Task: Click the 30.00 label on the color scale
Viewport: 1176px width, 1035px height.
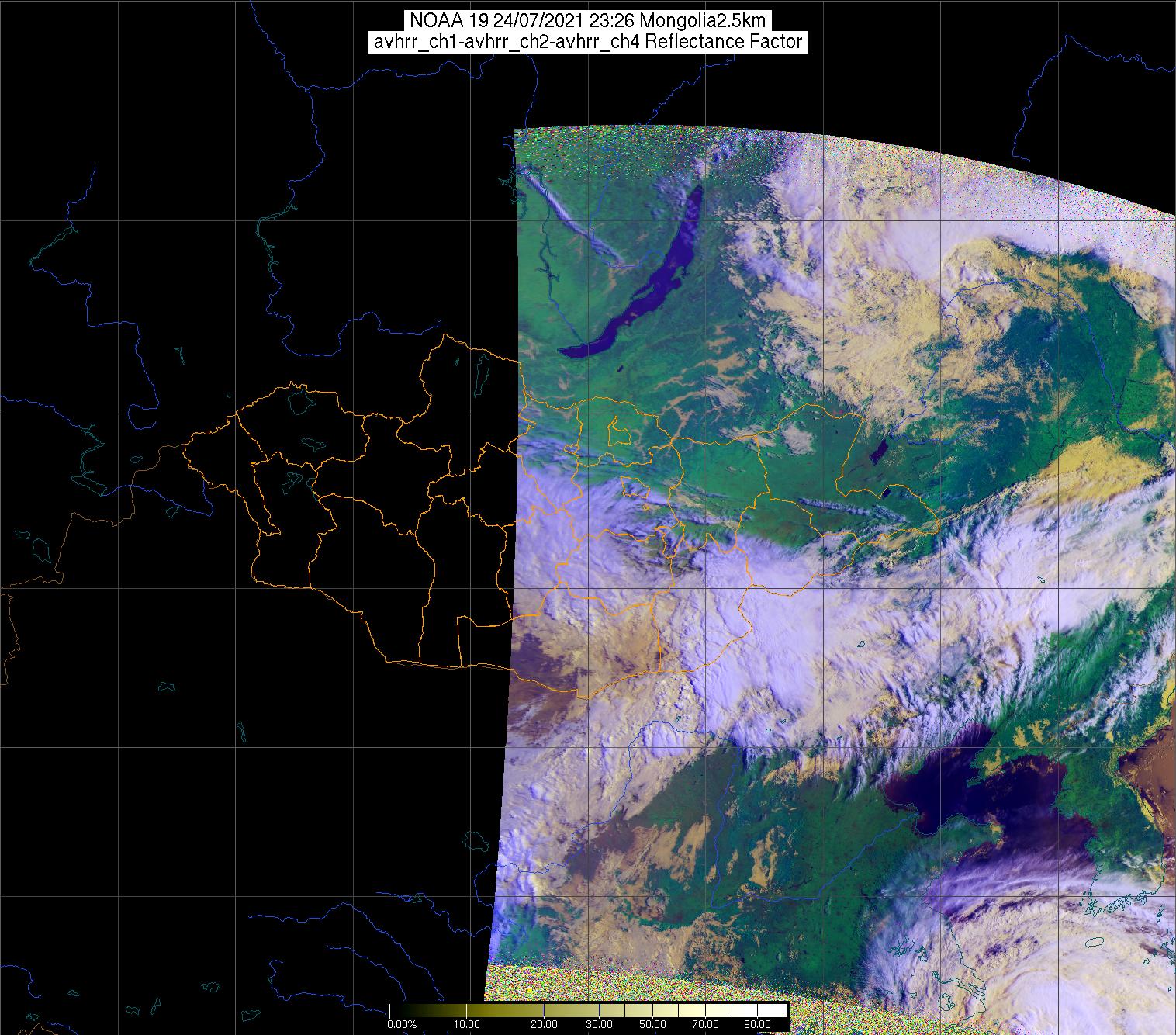Action: pos(600,1026)
